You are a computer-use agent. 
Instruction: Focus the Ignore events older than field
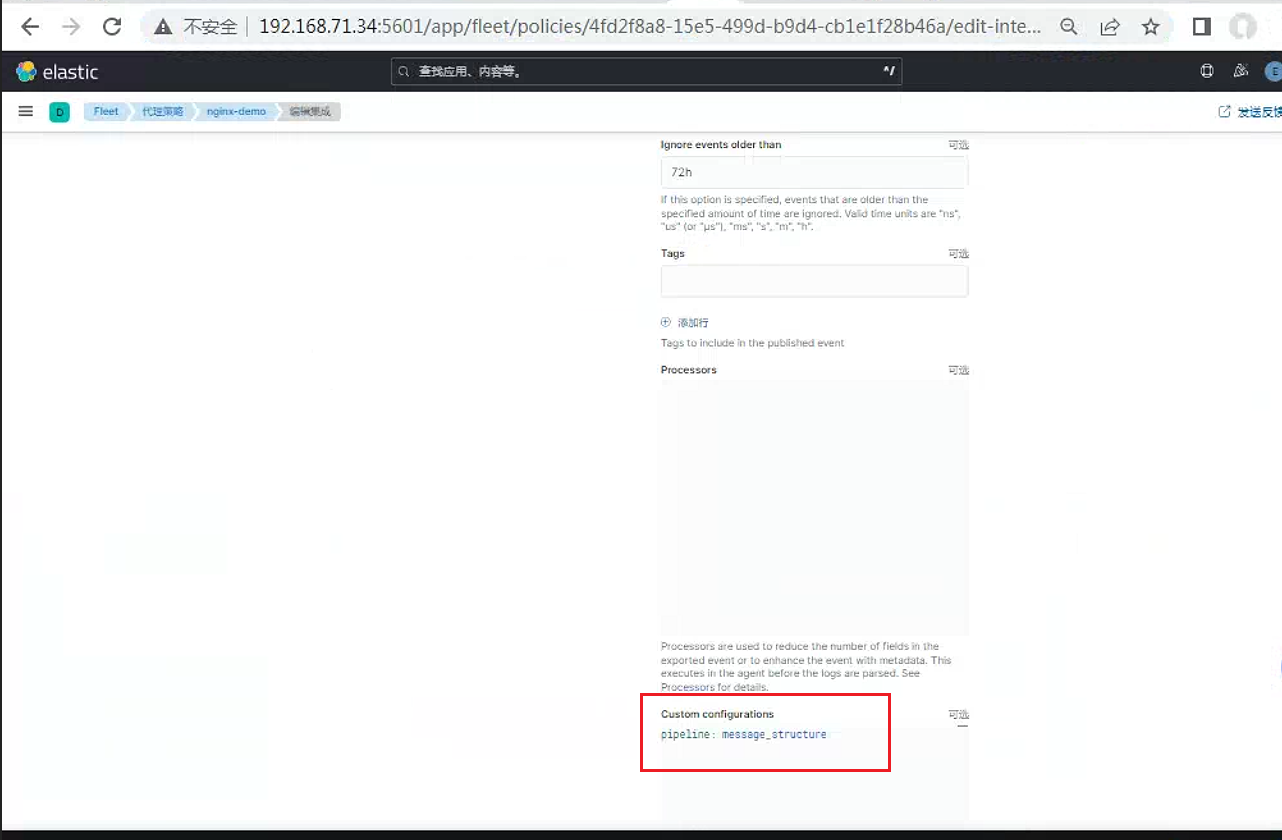[814, 172]
